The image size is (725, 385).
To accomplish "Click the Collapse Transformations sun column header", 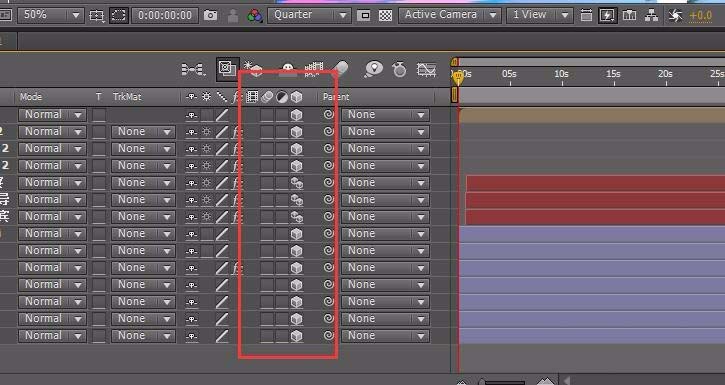I will pos(206,97).
